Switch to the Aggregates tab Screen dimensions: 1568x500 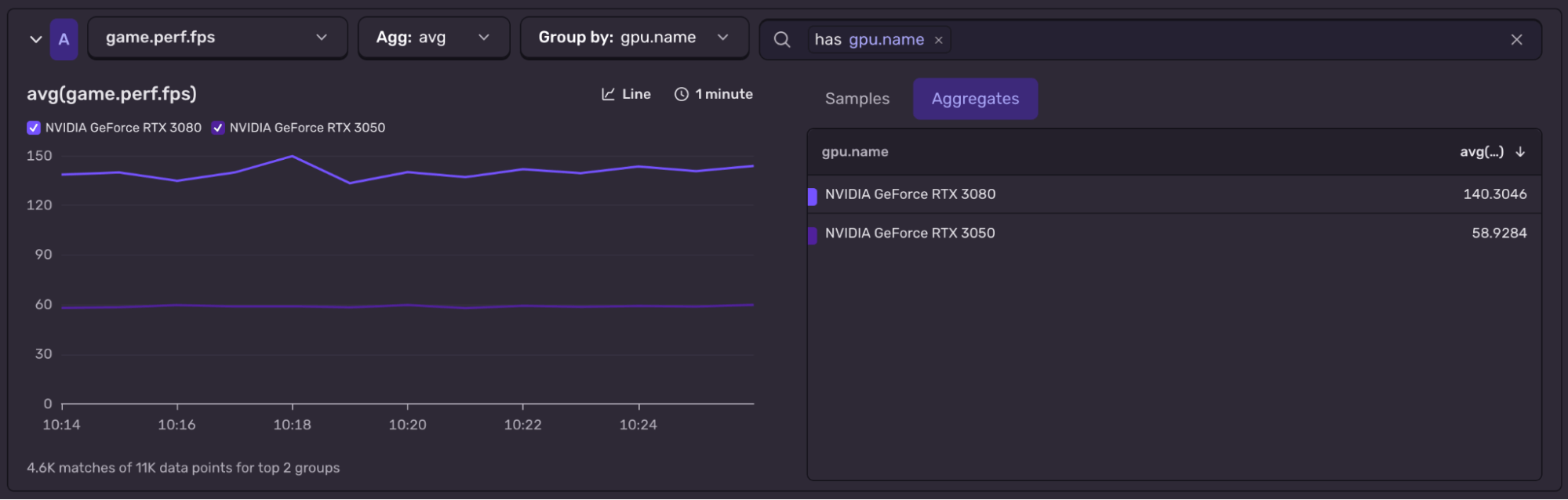point(975,99)
